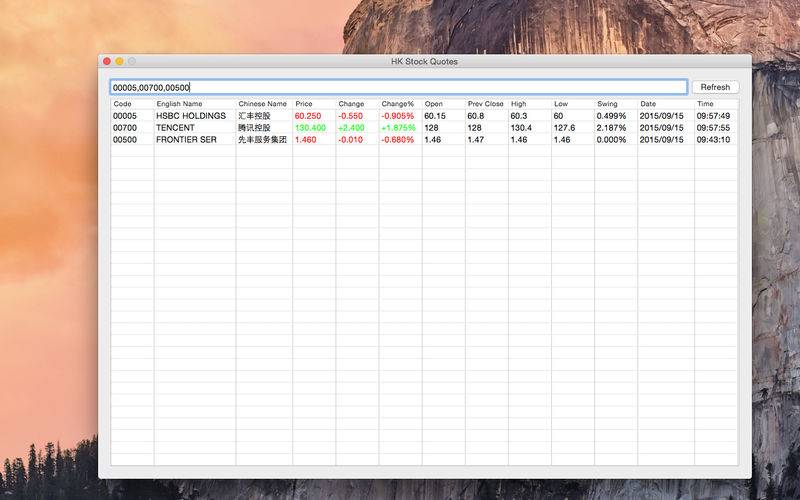Click the Chinese Name column header
Image resolution: width=800 pixels, height=500 pixels.
[263, 104]
